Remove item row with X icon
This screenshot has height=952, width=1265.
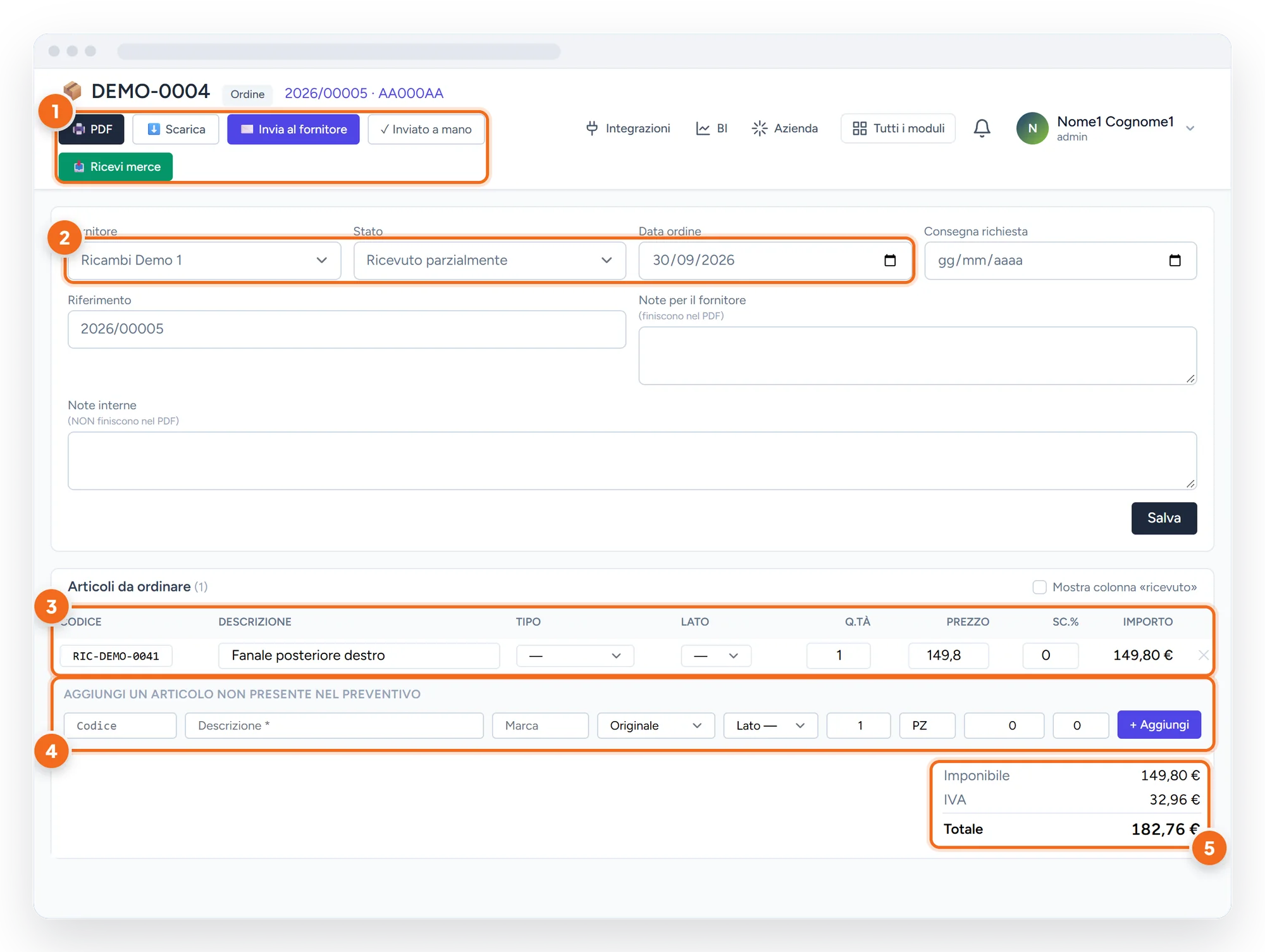click(1203, 655)
